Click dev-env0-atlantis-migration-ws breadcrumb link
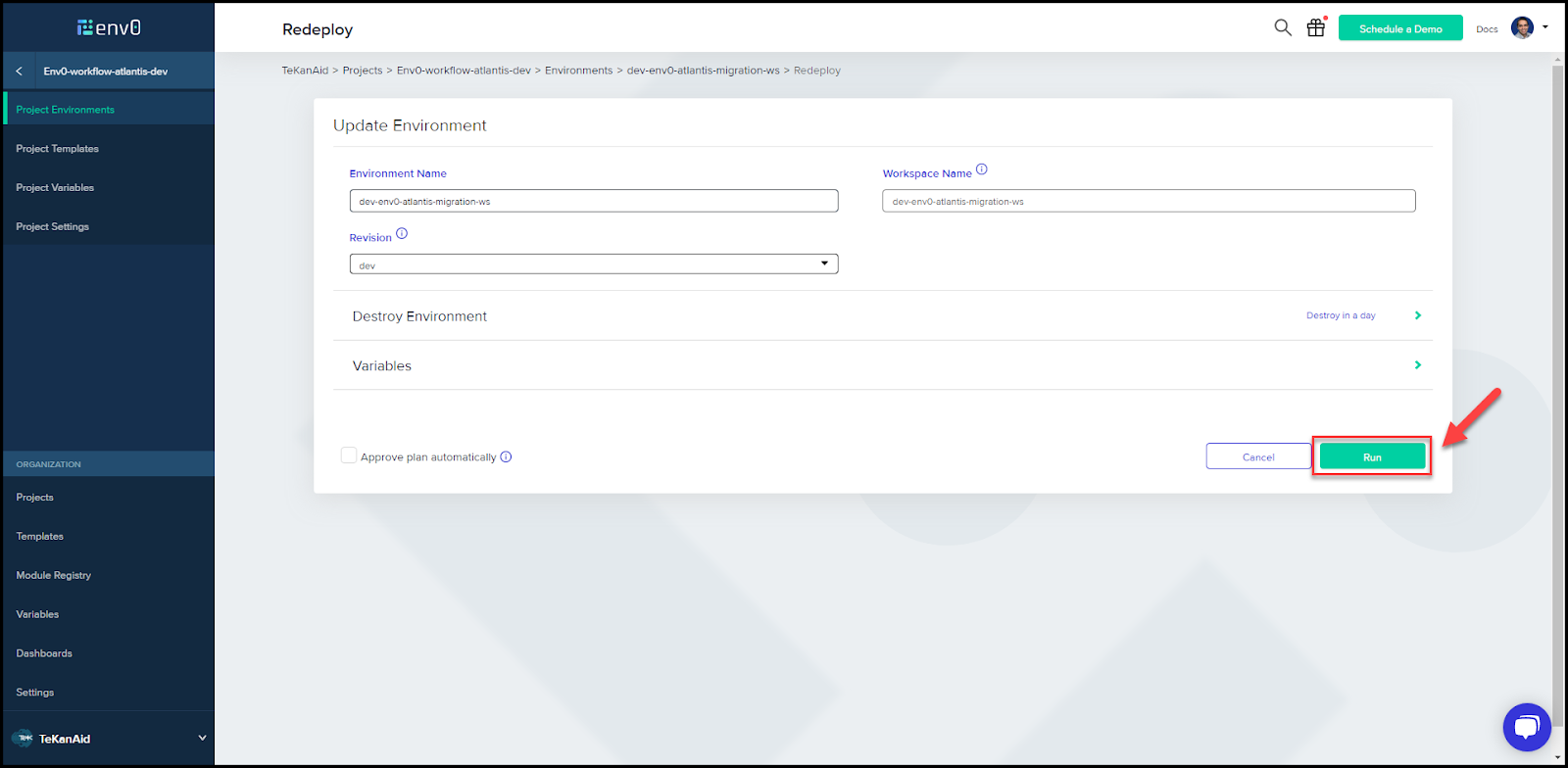 [704, 71]
